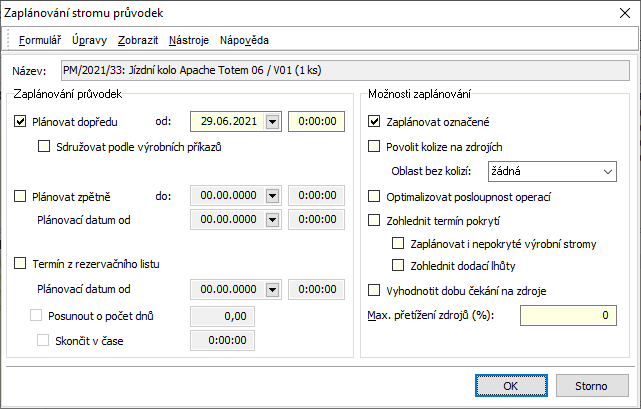Screen dimensions: 641x409
Task: Open the Zobrazit menu
Action: pyautogui.click(x=136, y=40)
